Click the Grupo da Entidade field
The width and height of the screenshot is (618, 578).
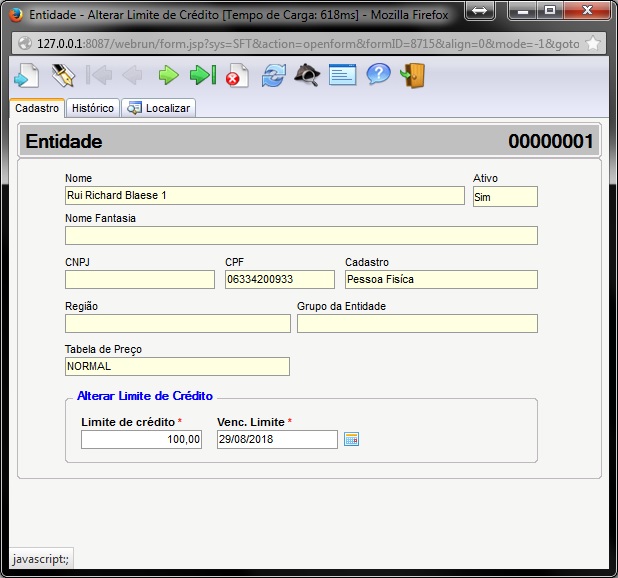(417, 323)
